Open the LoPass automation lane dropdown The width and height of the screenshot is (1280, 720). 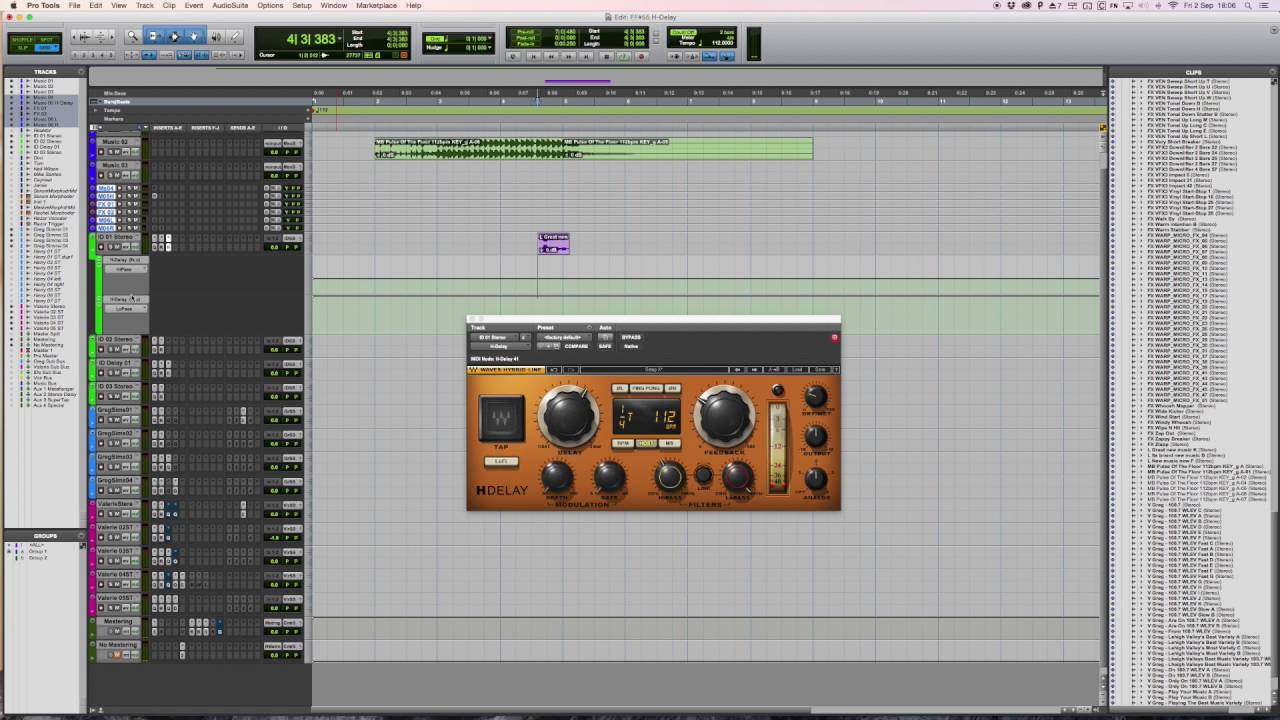coord(125,309)
